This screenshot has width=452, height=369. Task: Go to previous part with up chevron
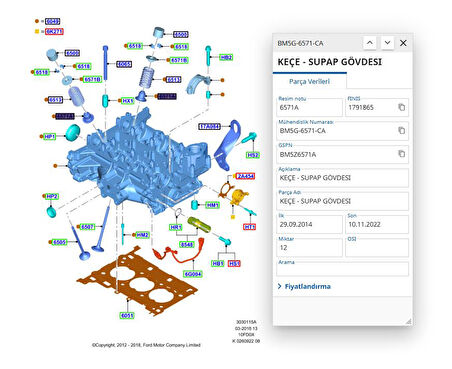(x=370, y=43)
